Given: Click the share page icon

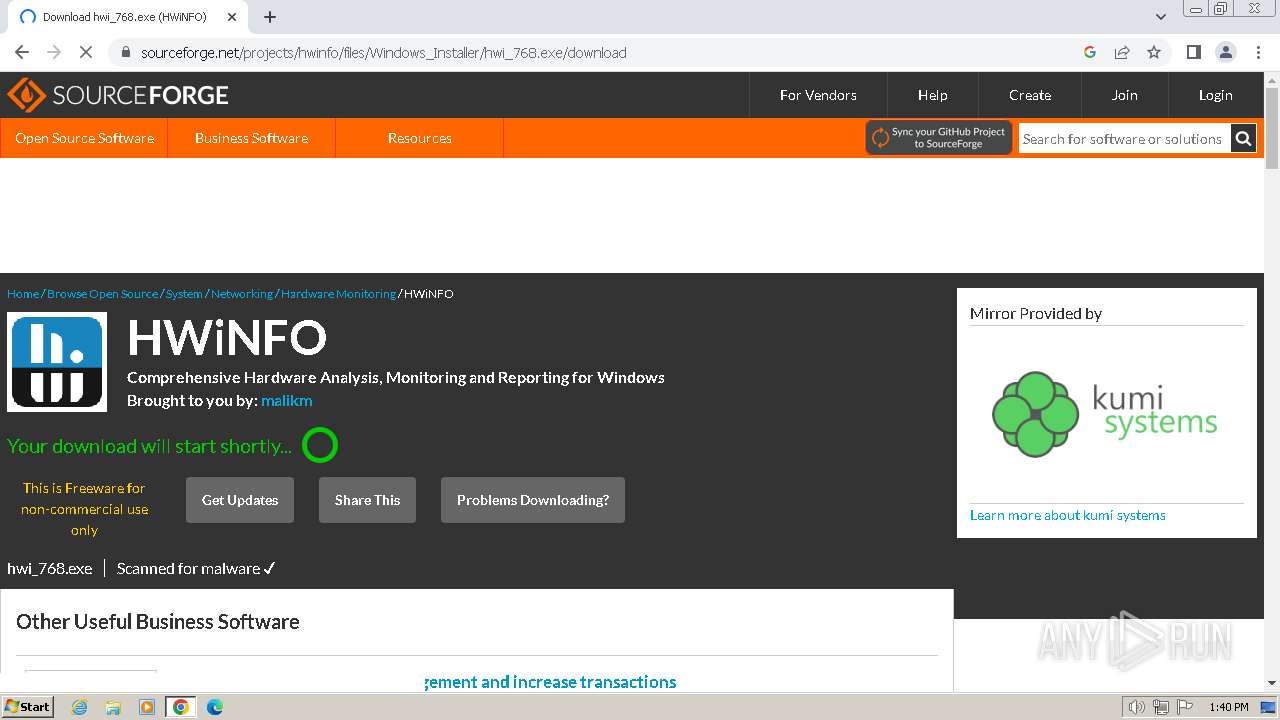Looking at the screenshot, I should [x=1122, y=52].
